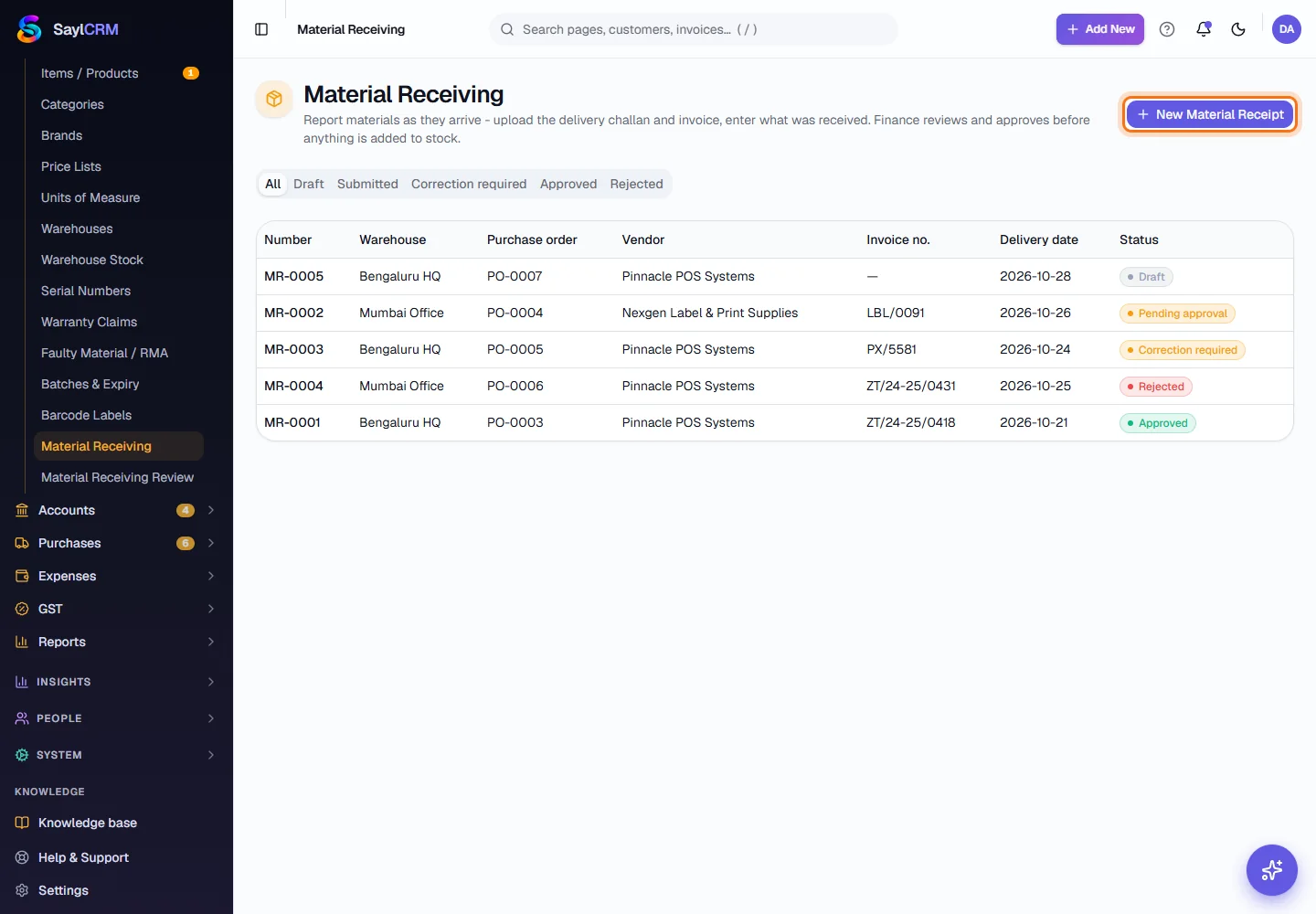Expand the Insights section chevron
The image size is (1316, 914).
[211, 682]
